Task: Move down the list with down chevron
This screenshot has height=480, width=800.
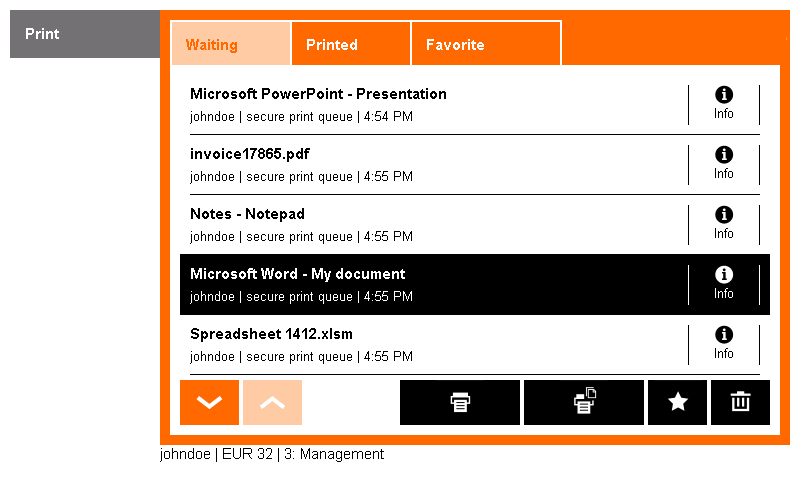Action: [x=209, y=402]
